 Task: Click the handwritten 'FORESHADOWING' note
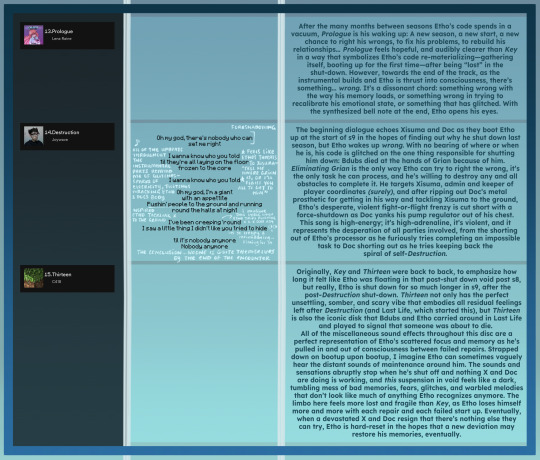253,127
